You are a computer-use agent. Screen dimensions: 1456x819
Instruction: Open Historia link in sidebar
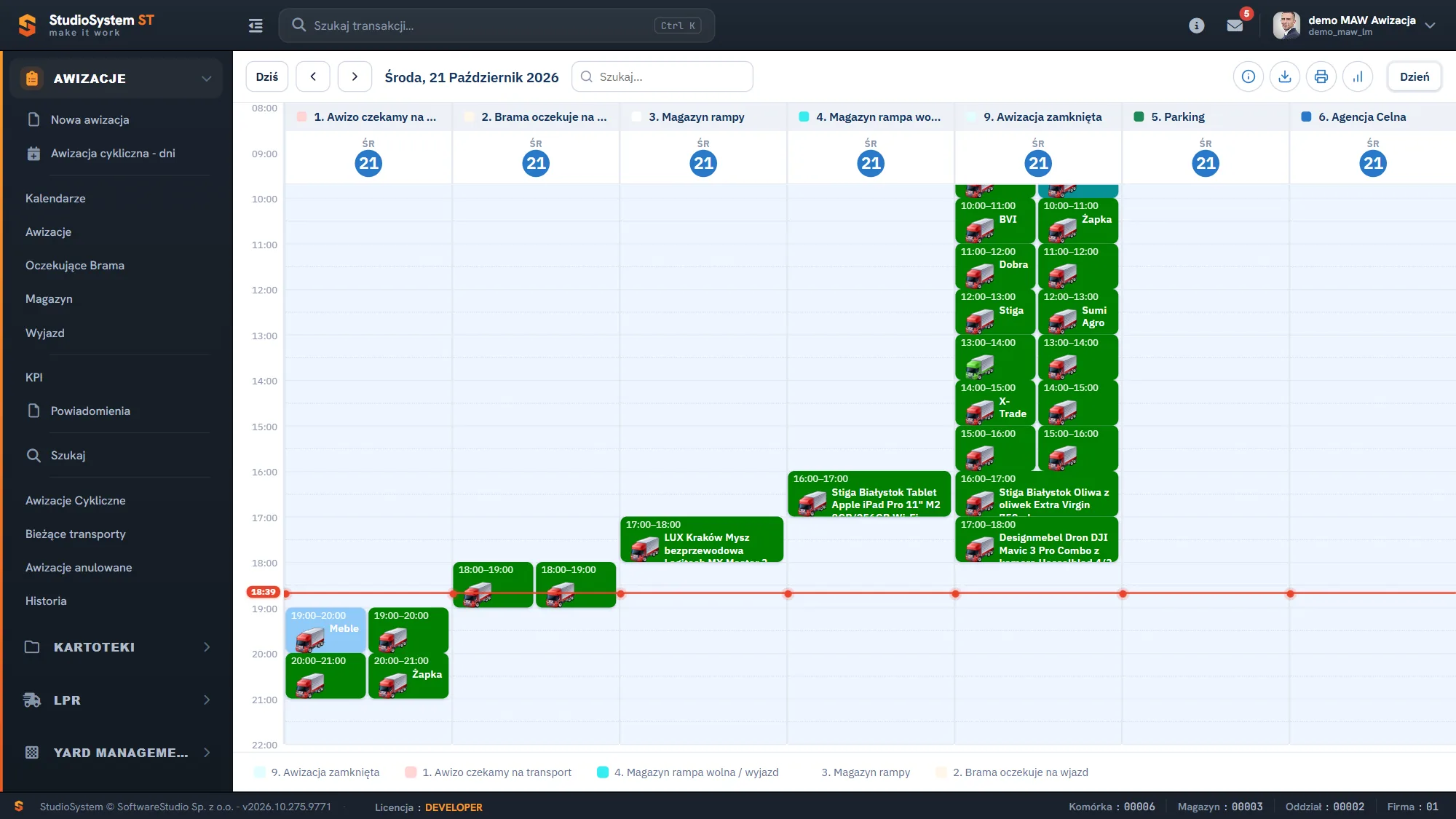coord(46,601)
